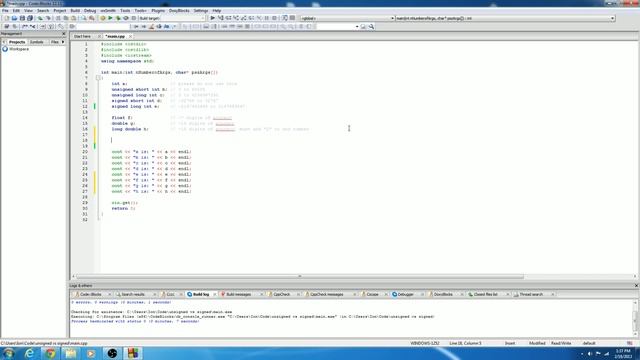Click the Debug/Continue play icon
640x360 pixels.
[213, 18]
